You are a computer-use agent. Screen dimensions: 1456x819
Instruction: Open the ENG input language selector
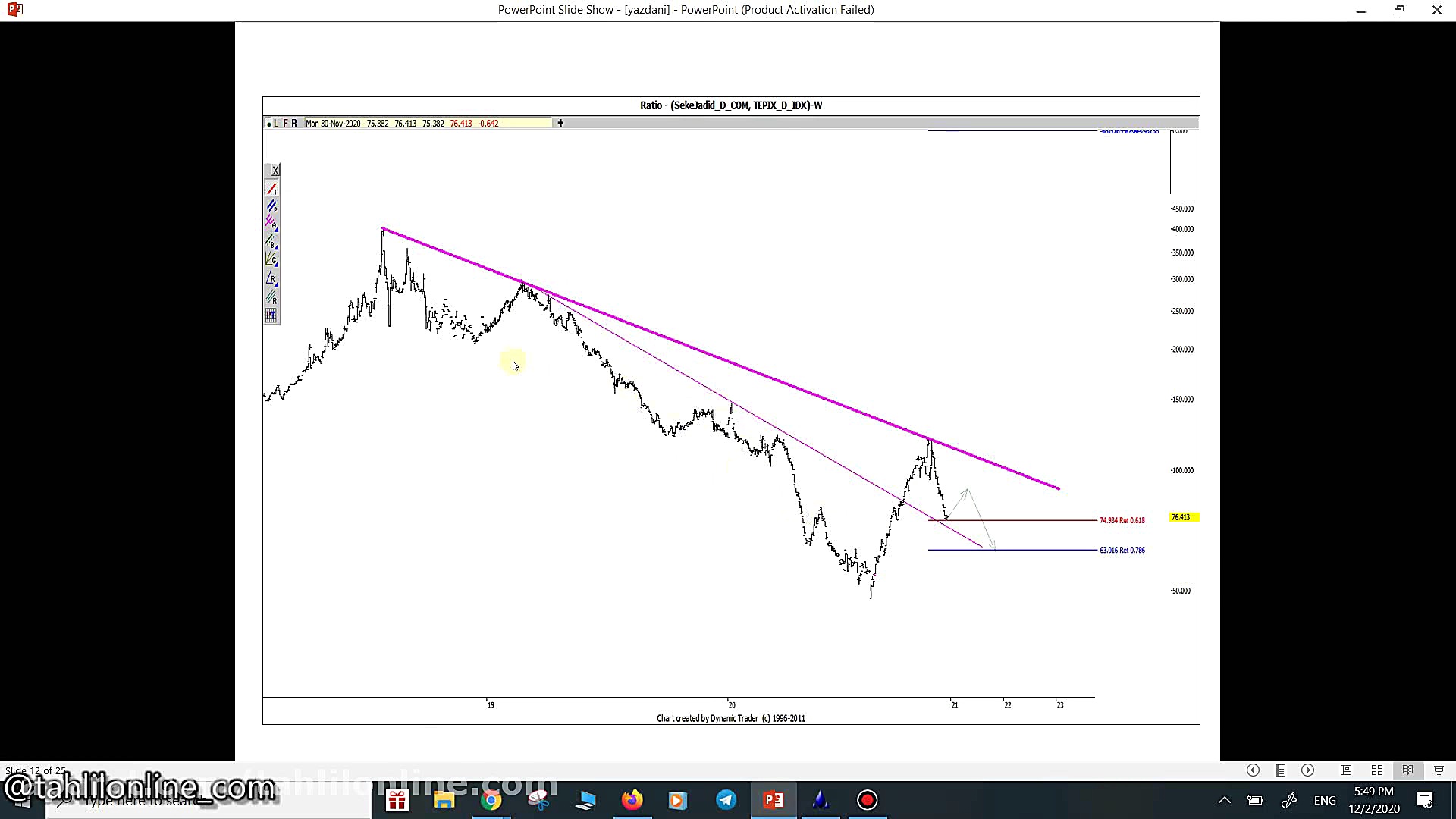(x=1325, y=800)
